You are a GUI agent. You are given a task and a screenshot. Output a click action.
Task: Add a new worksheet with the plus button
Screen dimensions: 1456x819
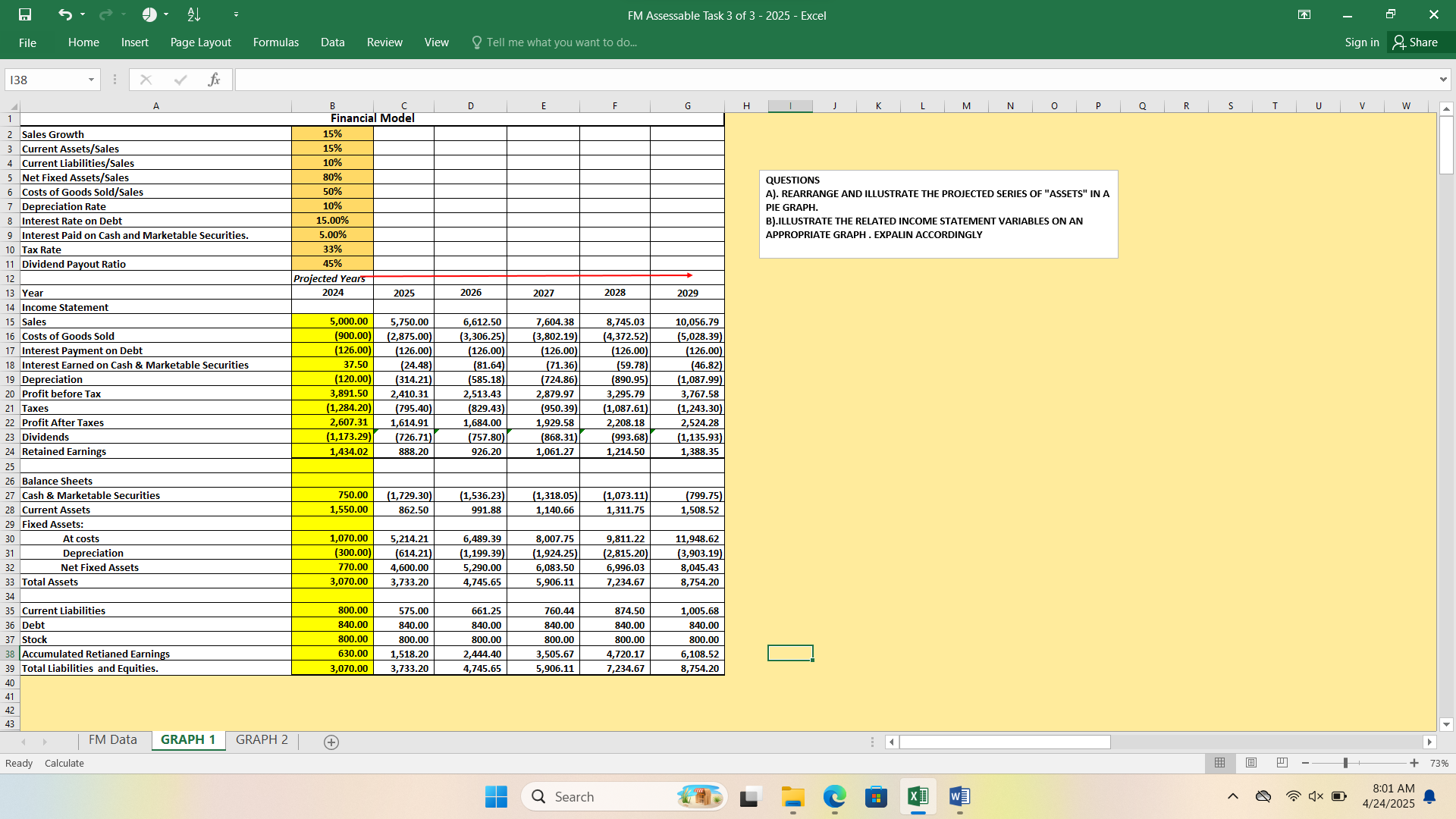point(331,742)
